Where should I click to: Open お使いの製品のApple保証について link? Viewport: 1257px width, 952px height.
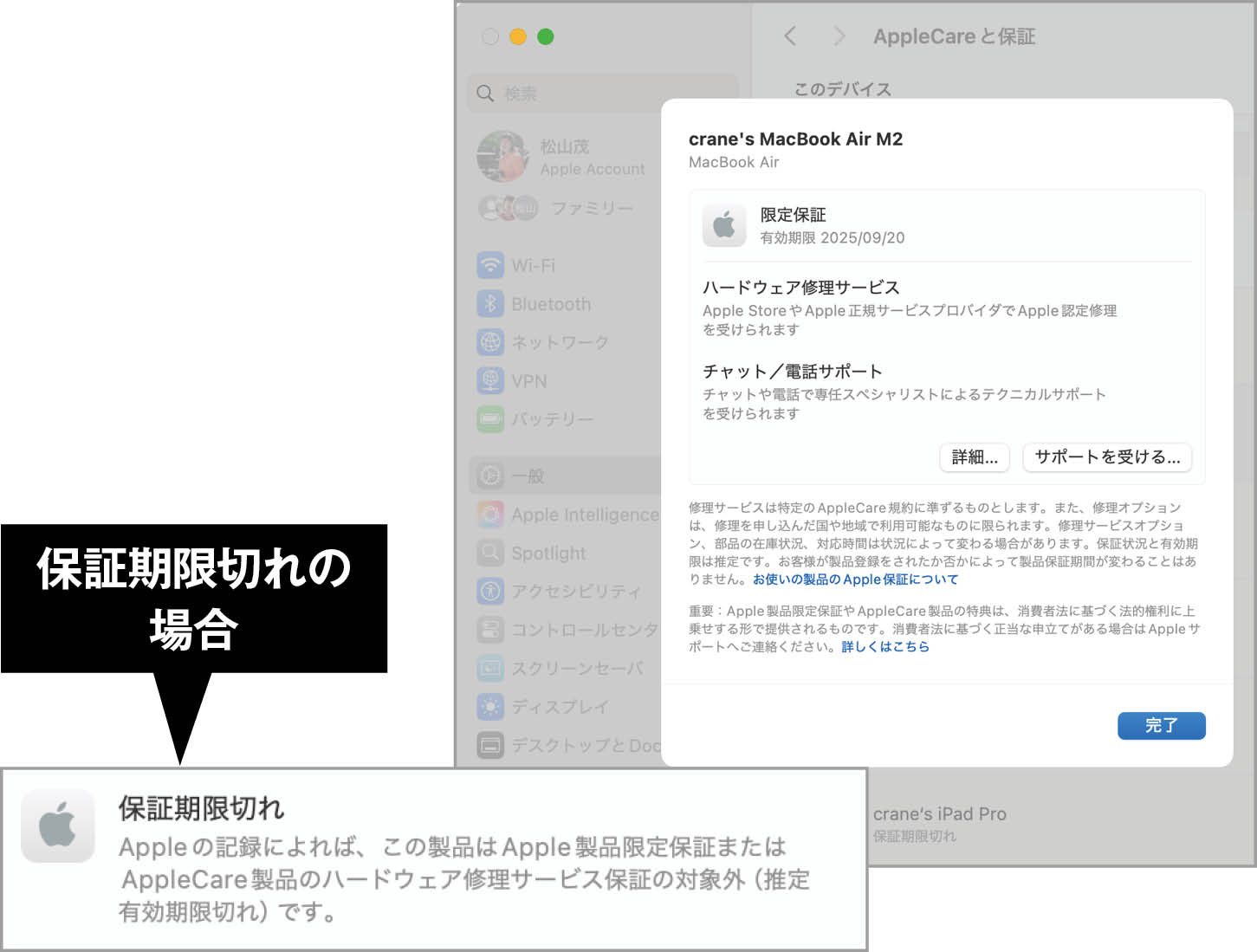[855, 579]
